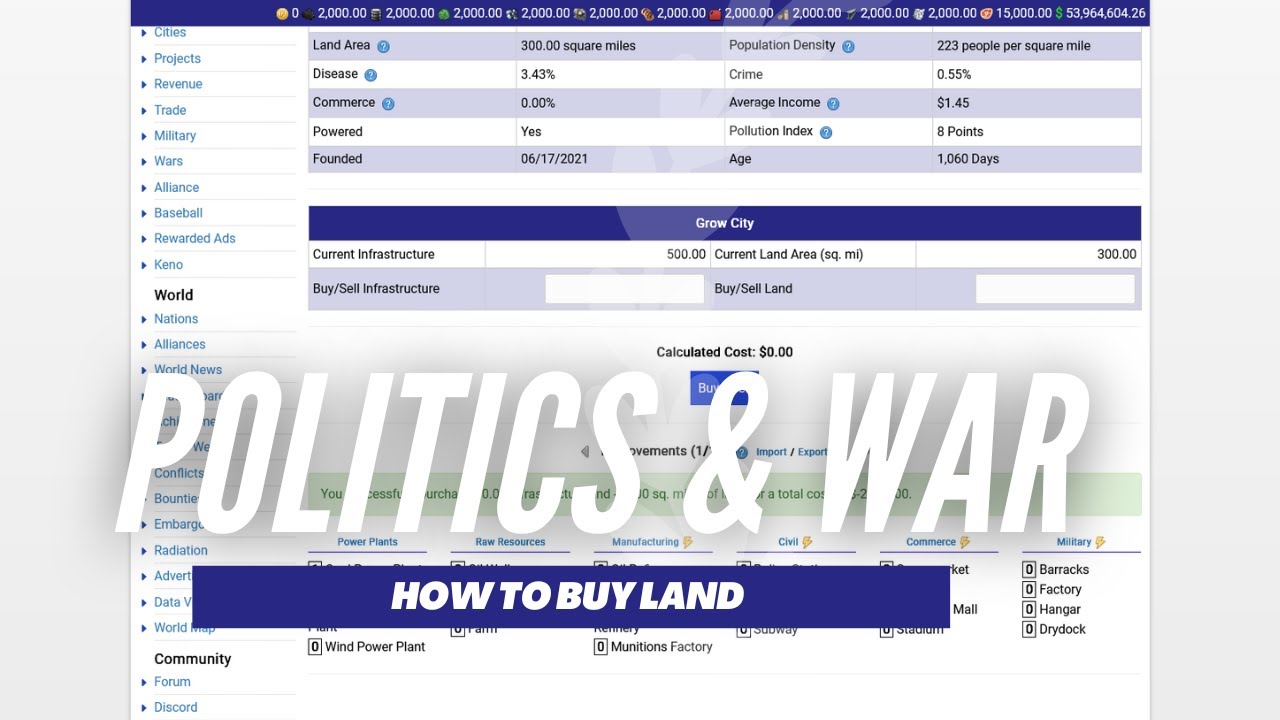The height and width of the screenshot is (720, 1280).
Task: Focus the Buy/Sell Infrastructure input field
Action: pyautogui.click(x=625, y=289)
